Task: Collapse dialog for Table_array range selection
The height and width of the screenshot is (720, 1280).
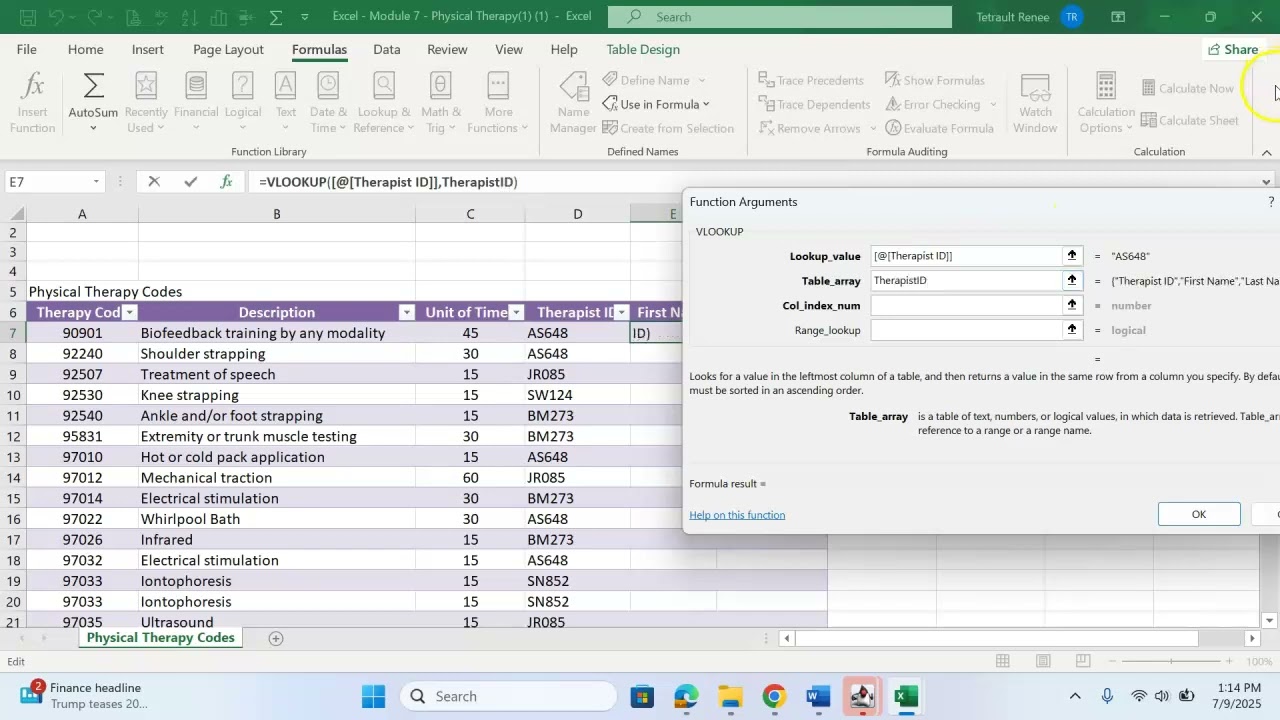Action: pyautogui.click(x=1072, y=280)
